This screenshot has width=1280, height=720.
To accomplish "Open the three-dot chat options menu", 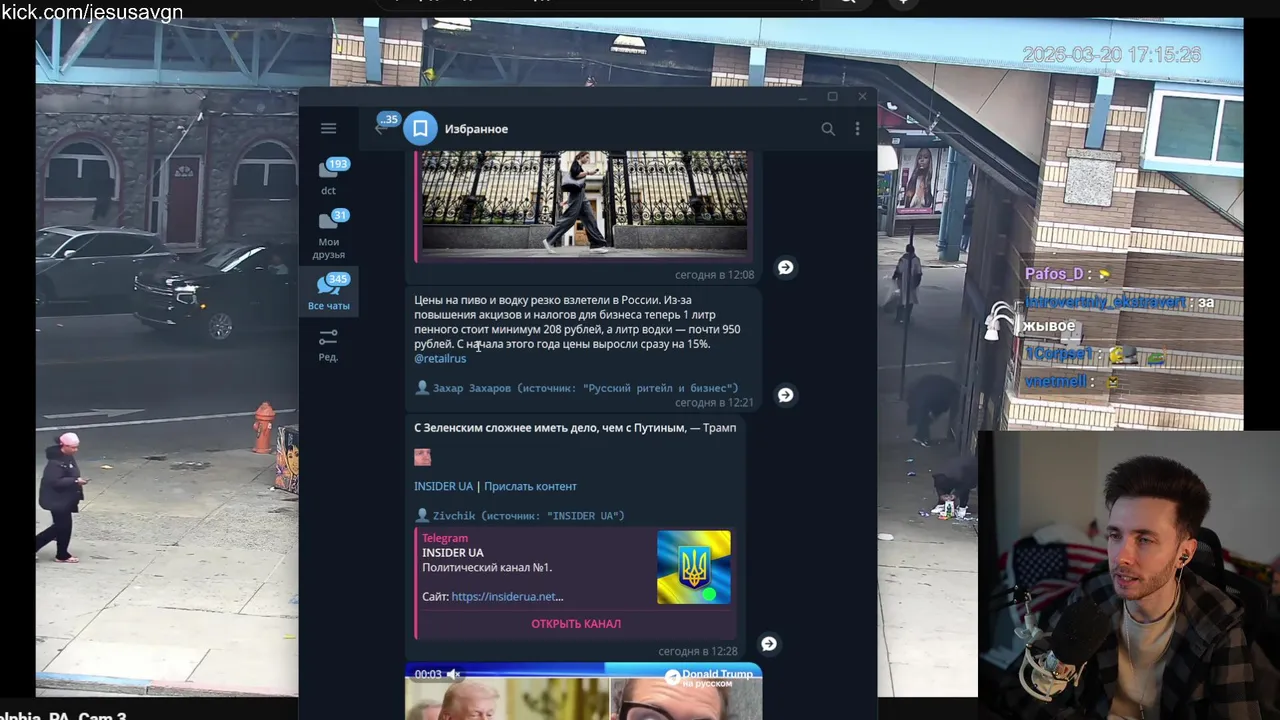I will click(x=857, y=128).
